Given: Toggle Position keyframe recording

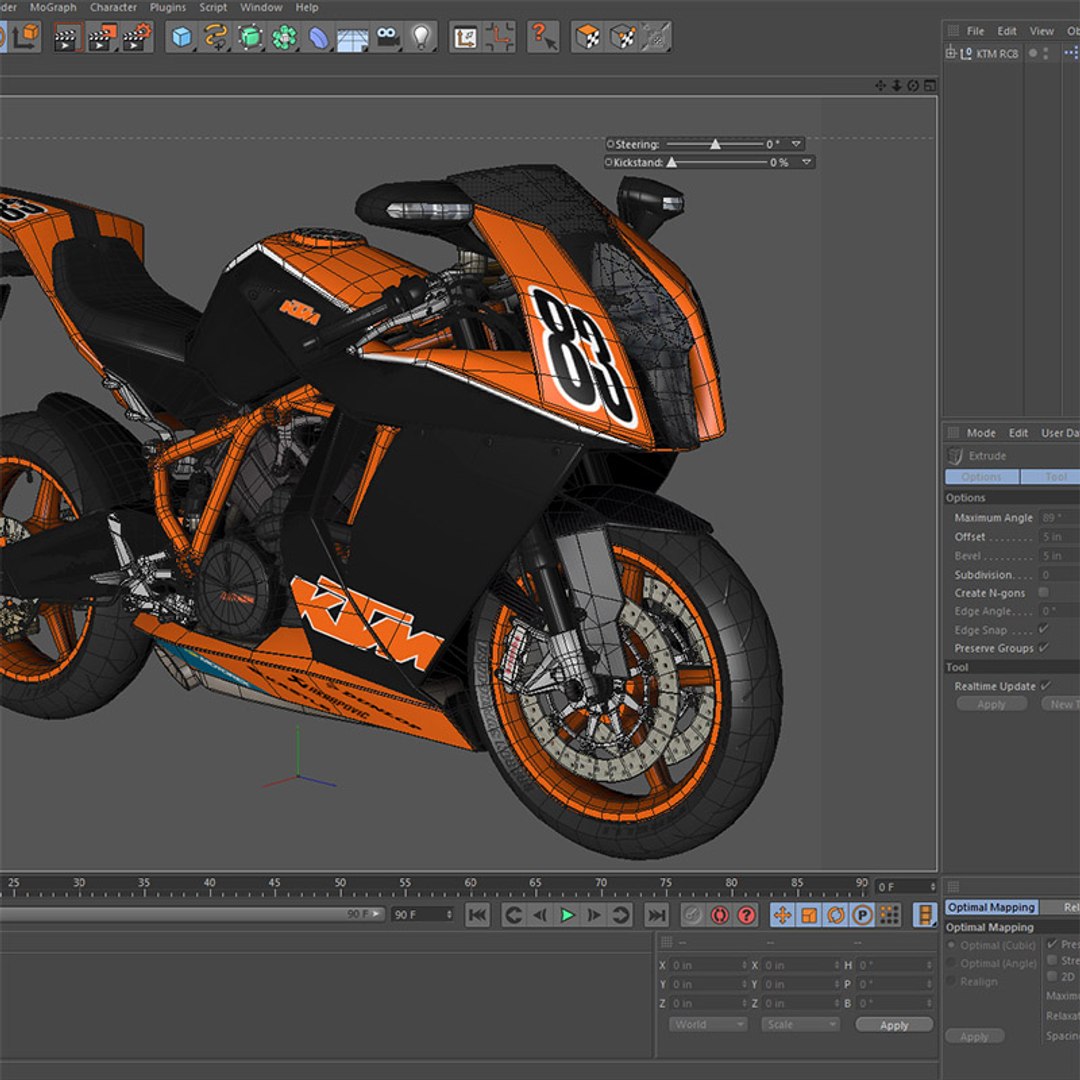Looking at the screenshot, I should [782, 915].
